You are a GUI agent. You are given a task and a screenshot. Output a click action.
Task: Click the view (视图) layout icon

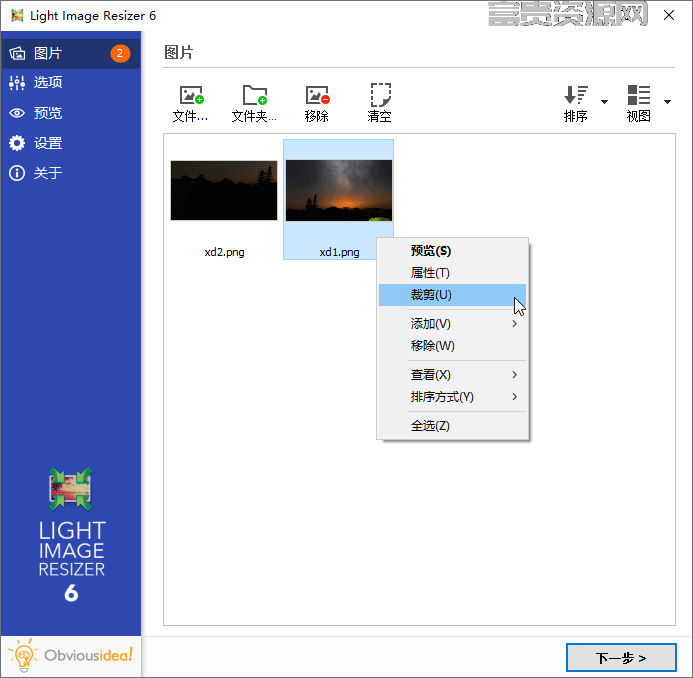(638, 95)
